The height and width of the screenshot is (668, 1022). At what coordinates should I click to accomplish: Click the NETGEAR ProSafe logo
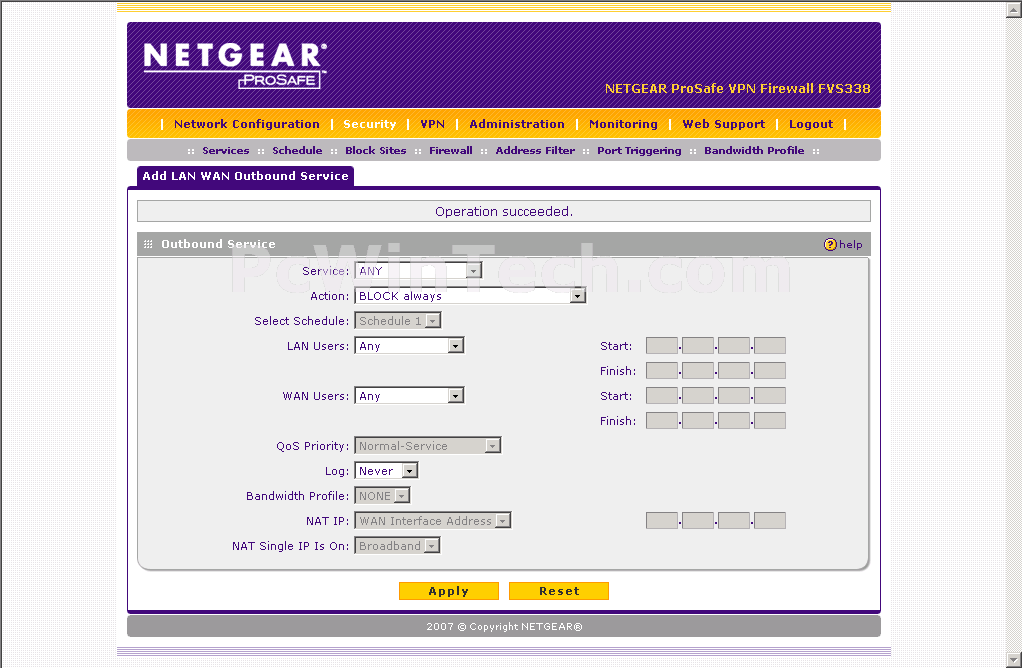pos(235,65)
